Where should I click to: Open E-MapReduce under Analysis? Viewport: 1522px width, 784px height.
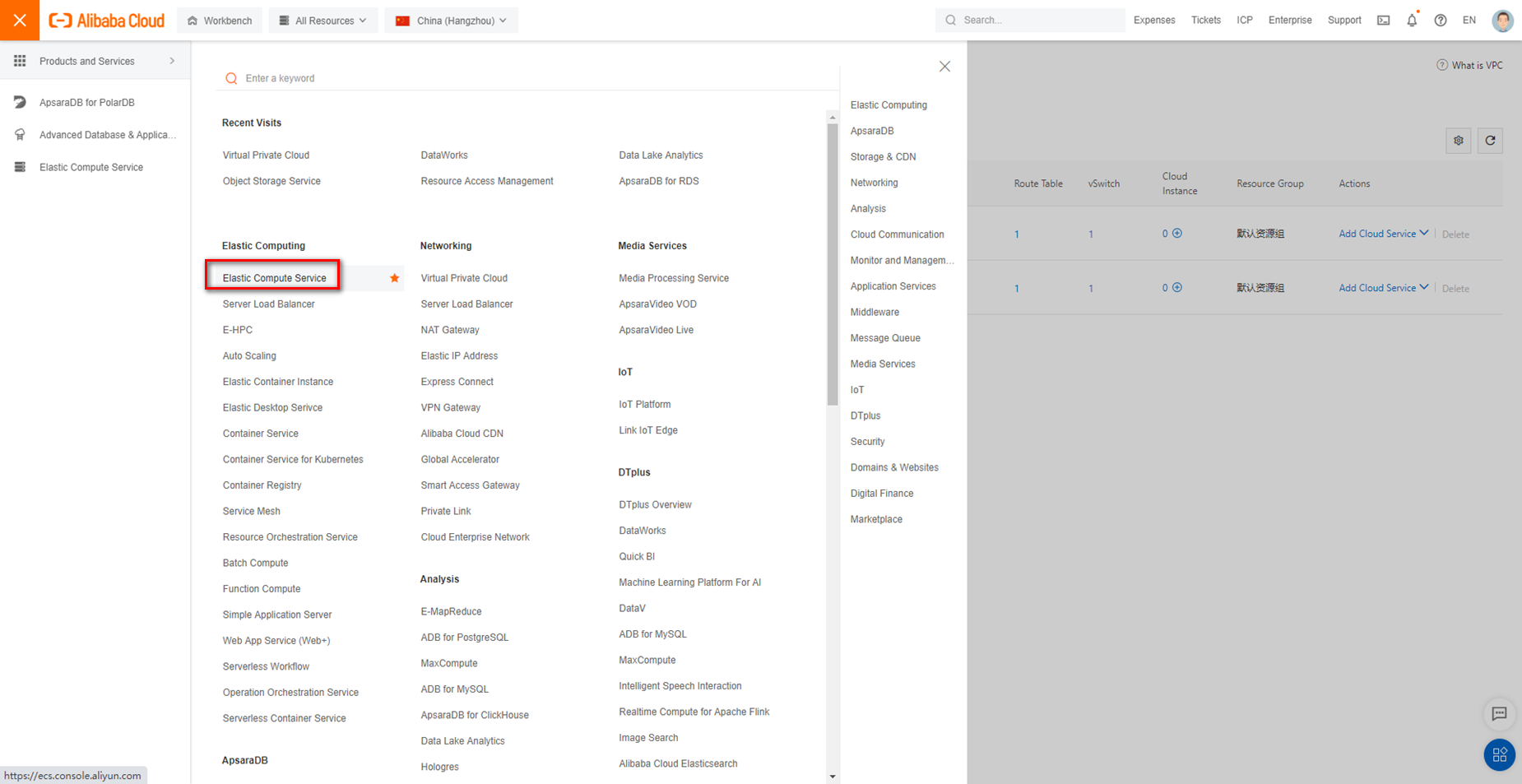[x=451, y=612]
